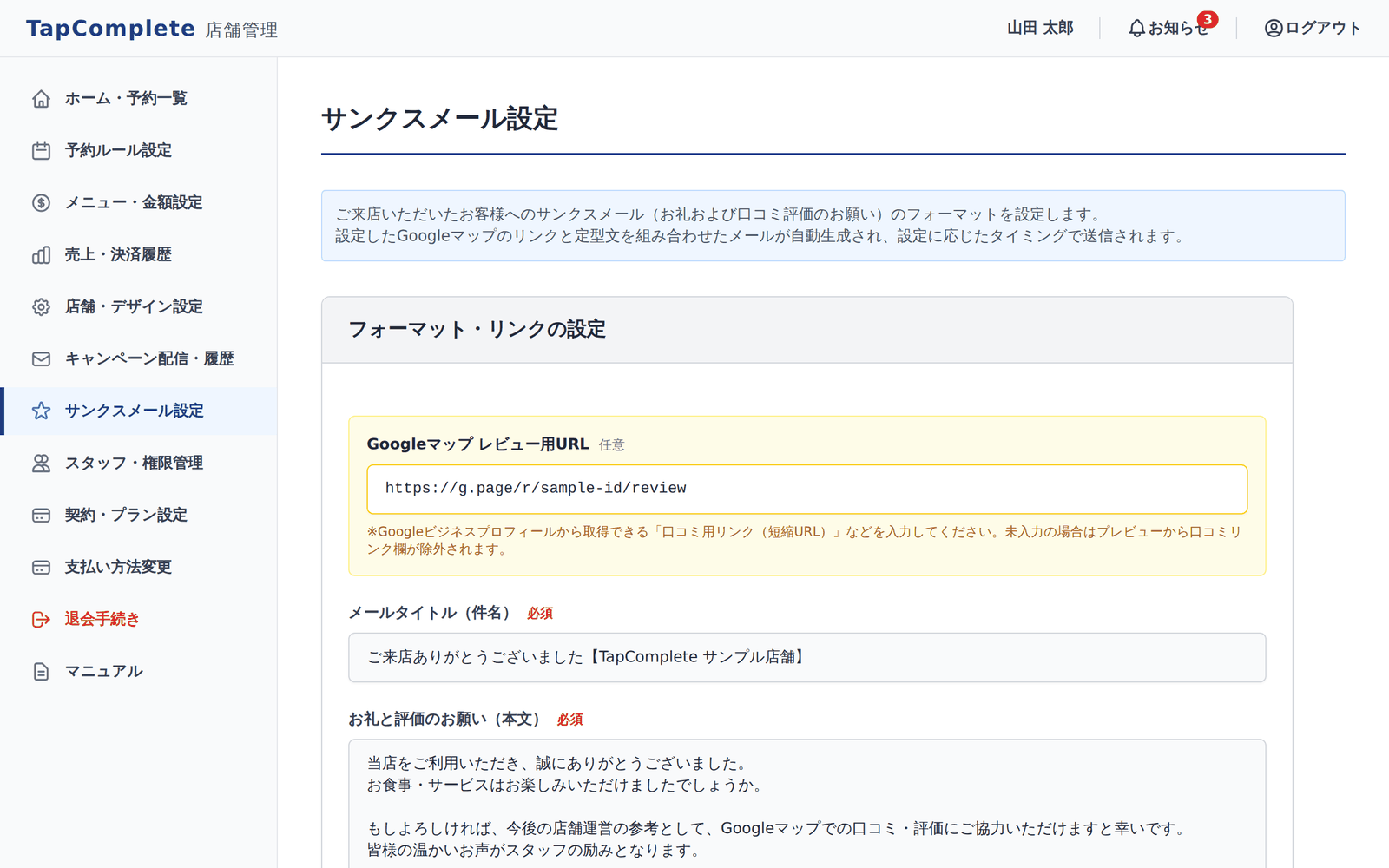Click the calendar icon for 予約ルール設定
Image resolution: width=1389 pixels, height=868 pixels.
coord(41,150)
